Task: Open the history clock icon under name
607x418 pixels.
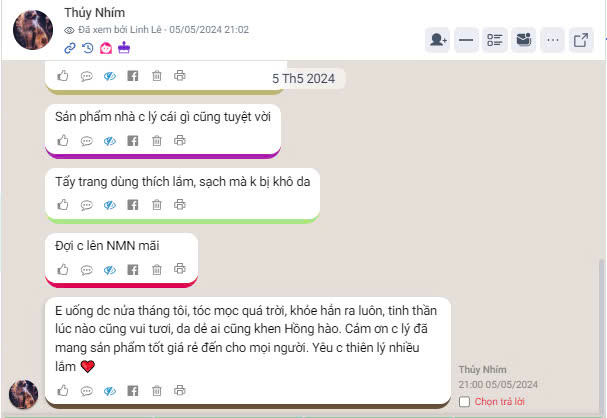Action: (88, 48)
